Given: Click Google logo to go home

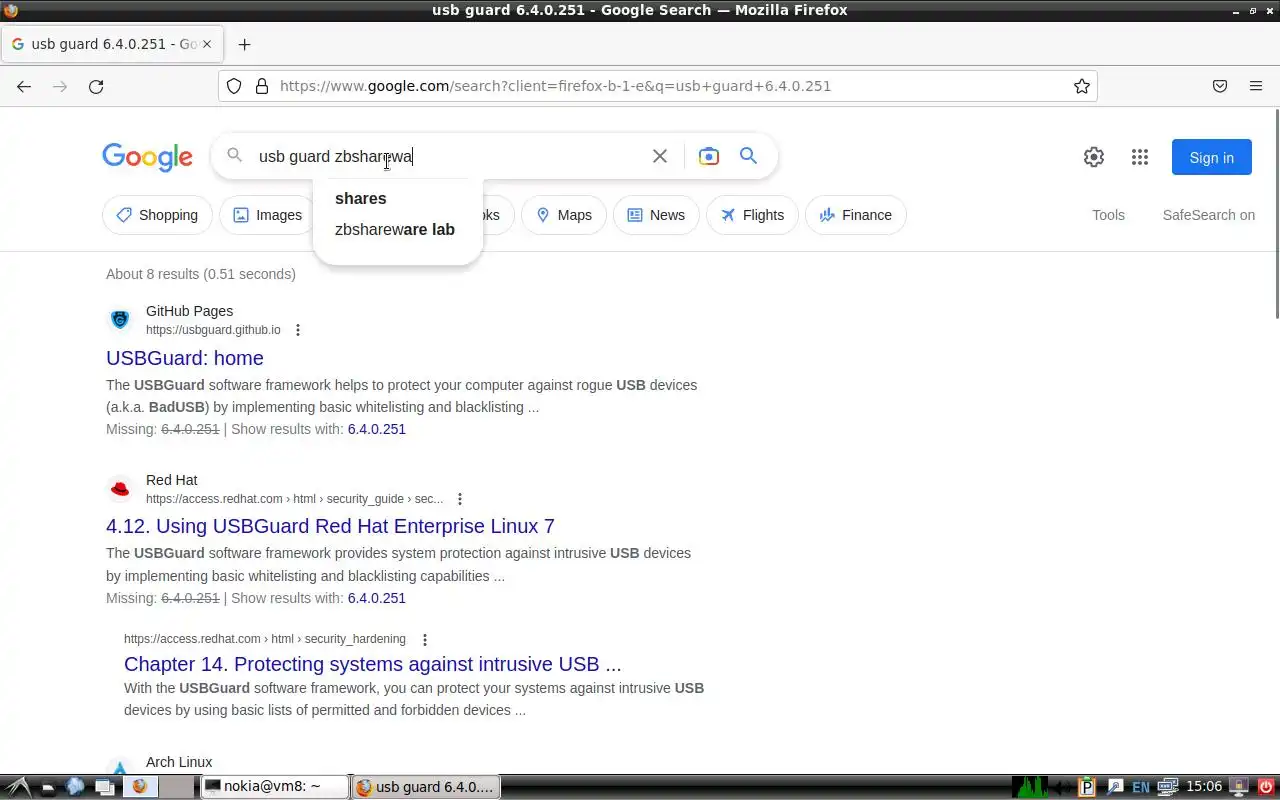Looking at the screenshot, I should pos(147,157).
